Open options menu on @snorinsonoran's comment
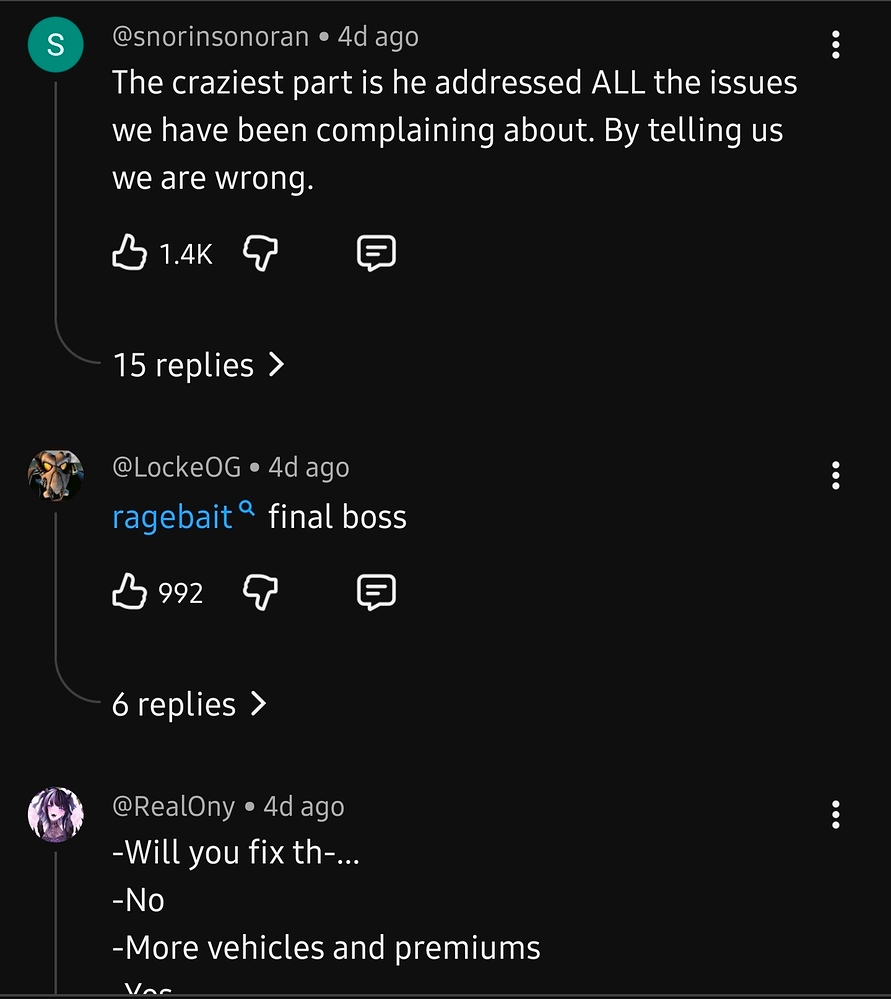This screenshot has height=999, width=891. (835, 44)
